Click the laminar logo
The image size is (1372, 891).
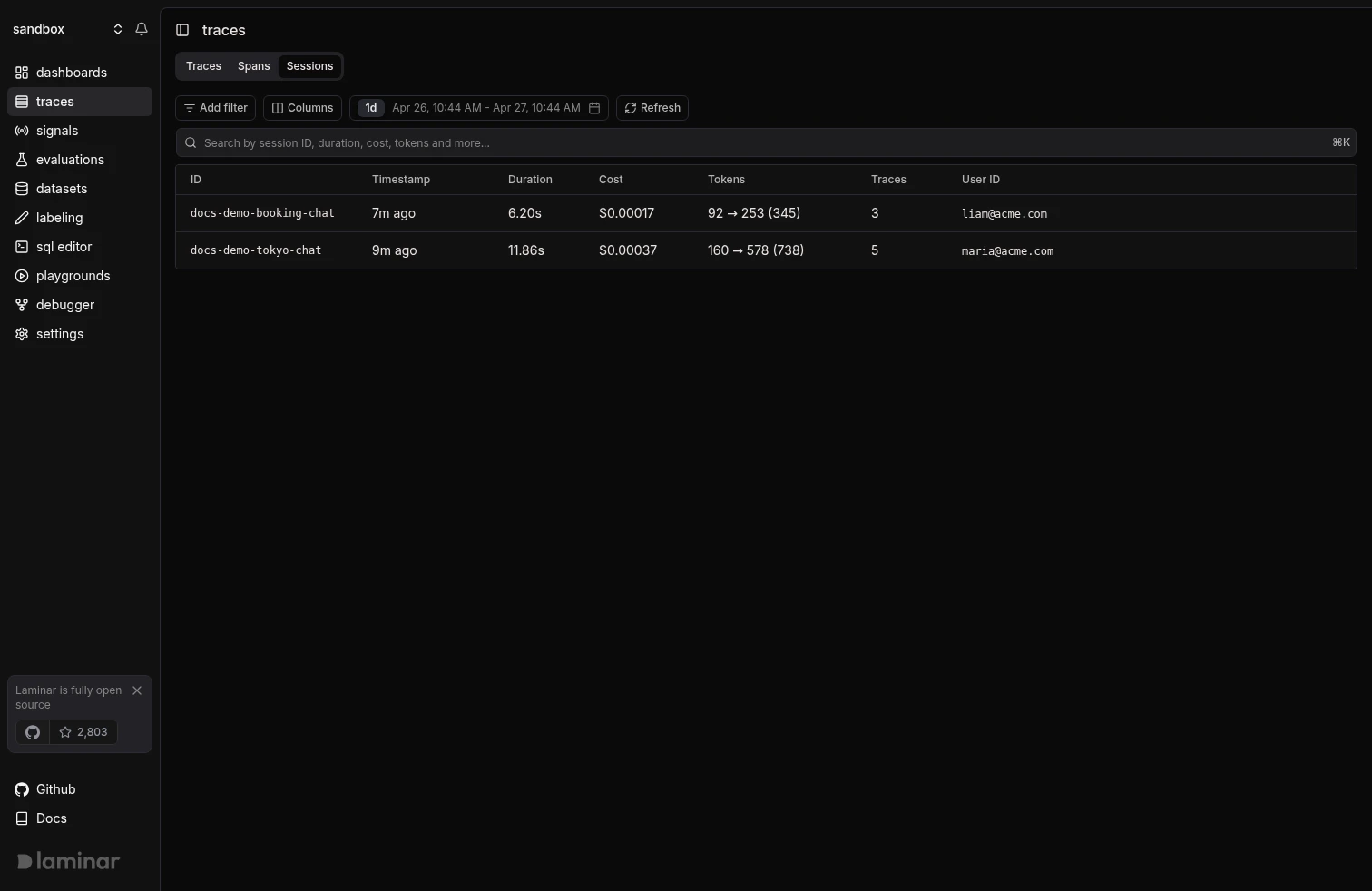pyautogui.click(x=69, y=861)
